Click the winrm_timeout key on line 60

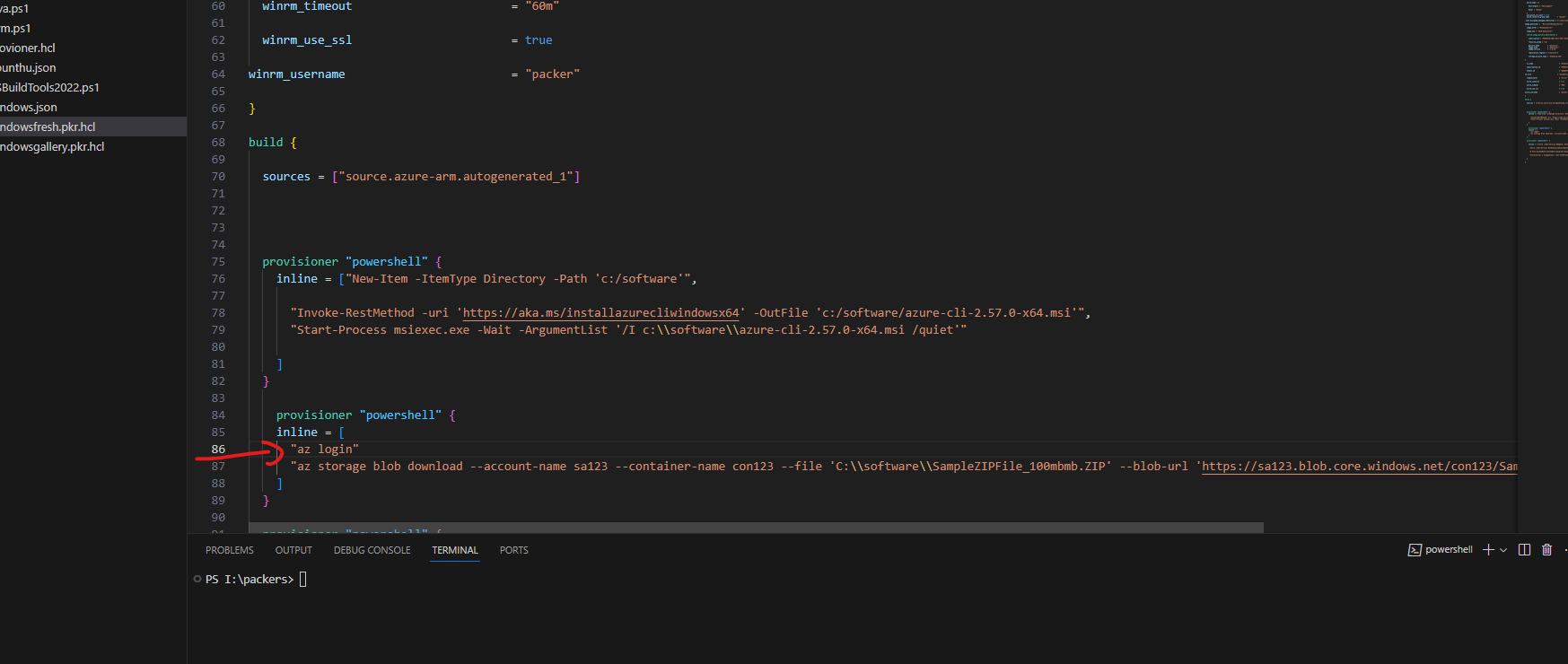click(307, 6)
